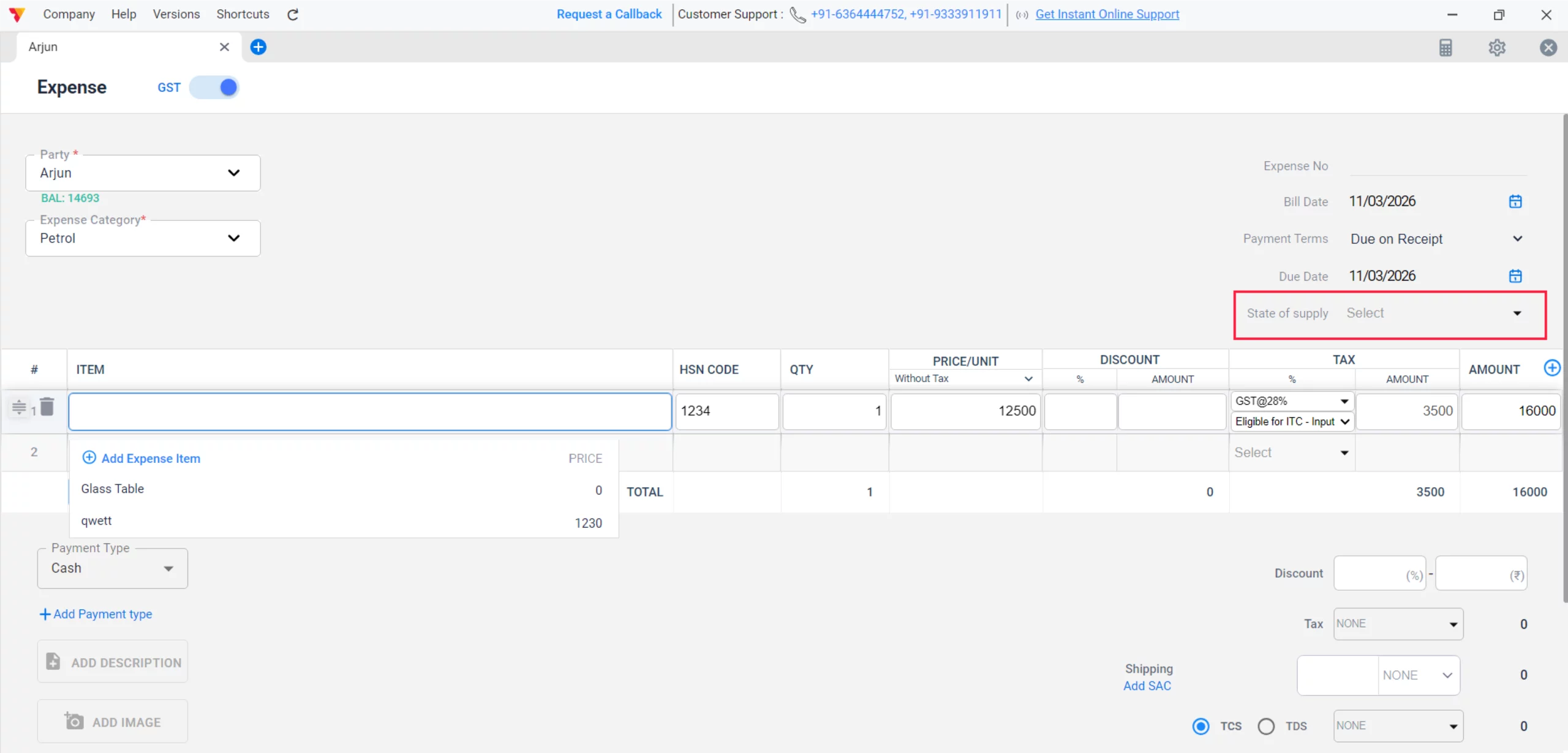This screenshot has height=753, width=1568.
Task: Open the Bill Date calendar picker
Action: coord(1515,201)
